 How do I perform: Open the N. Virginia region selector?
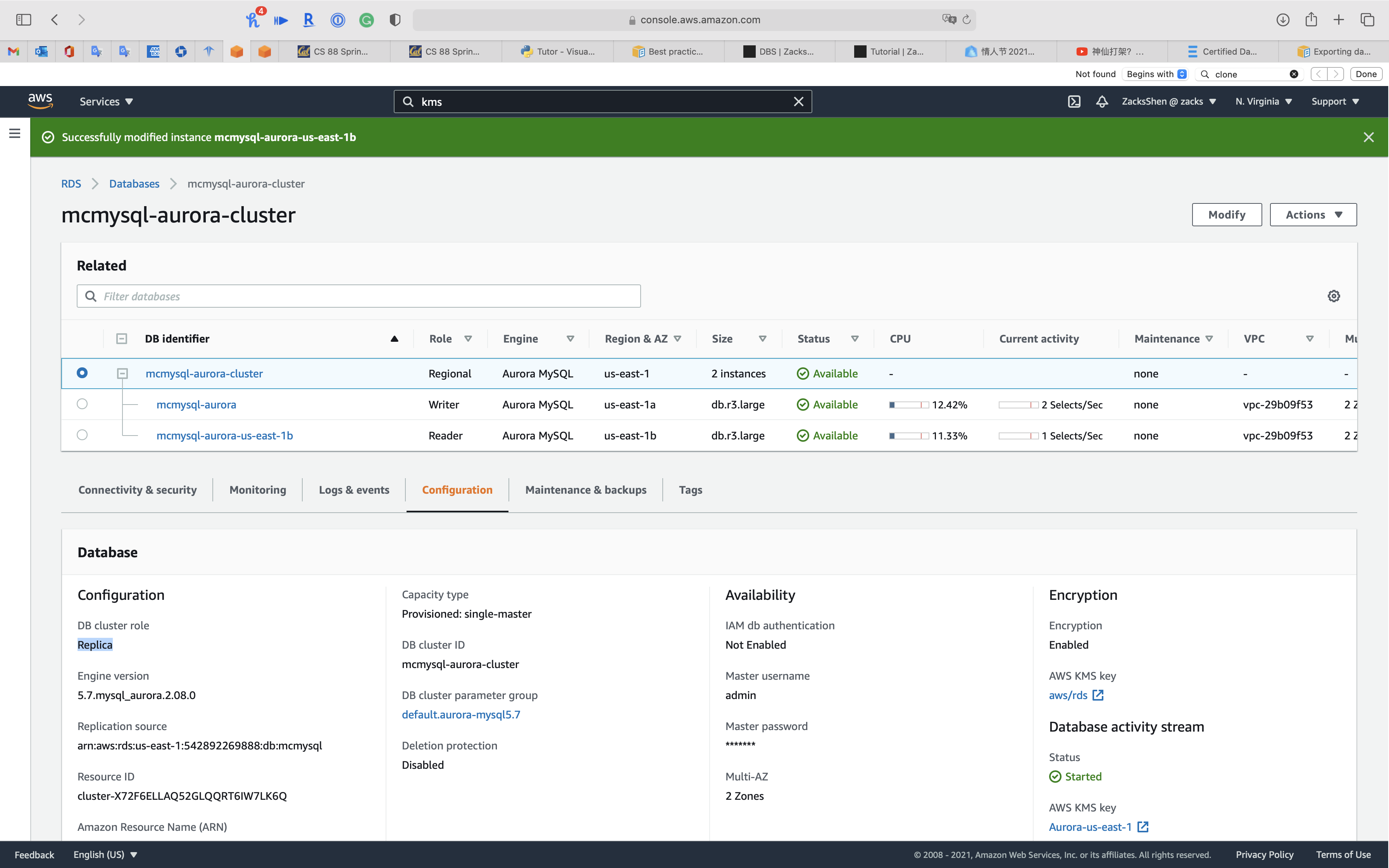point(1263,102)
